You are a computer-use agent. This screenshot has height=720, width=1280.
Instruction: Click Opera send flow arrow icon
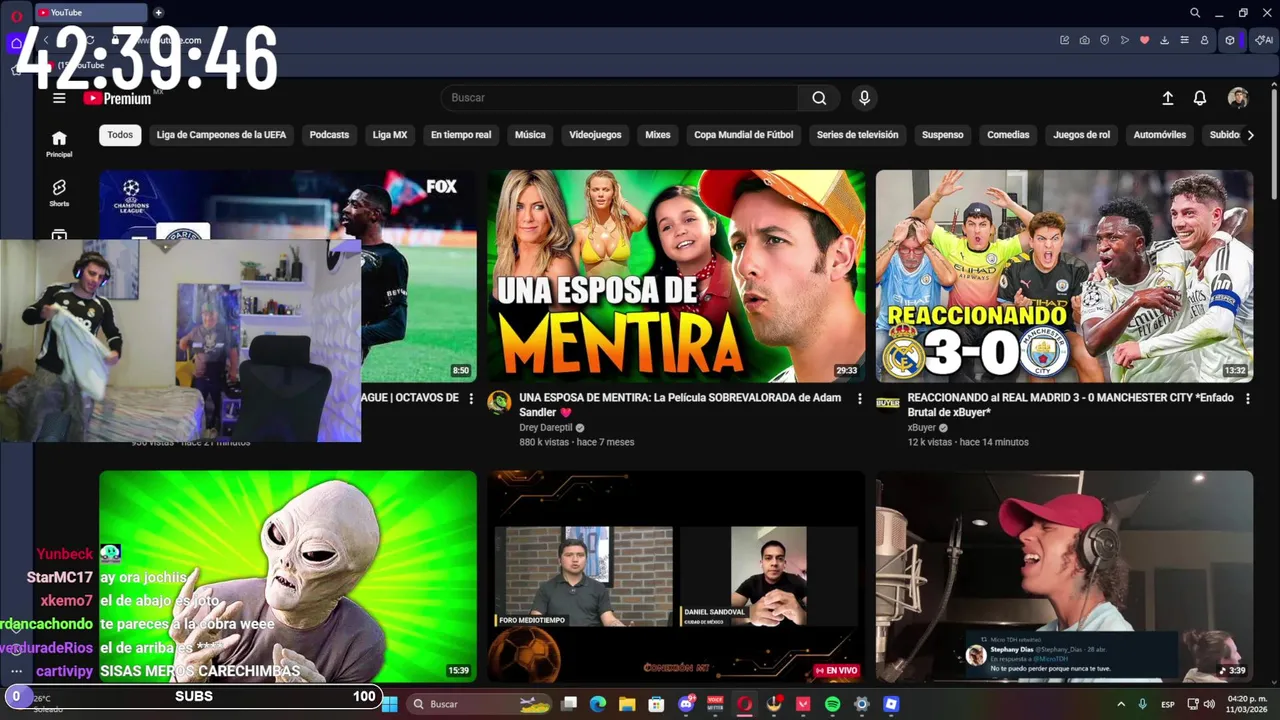pyautogui.click(x=1125, y=40)
